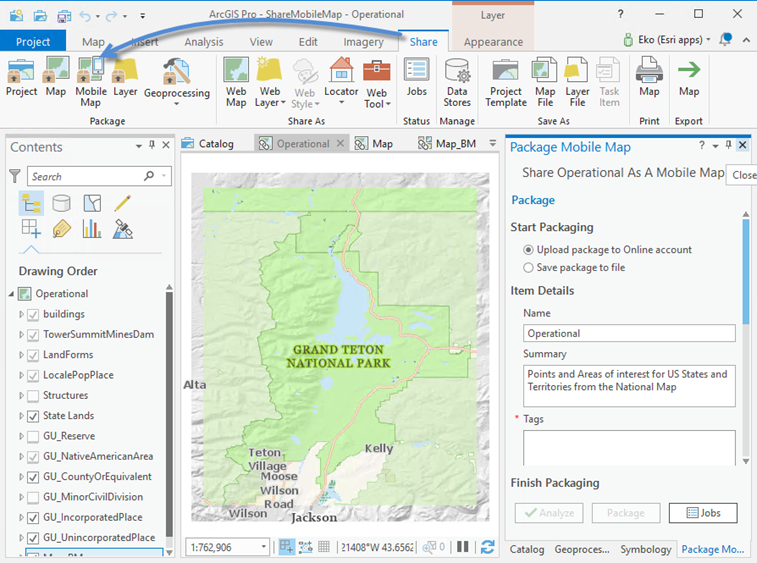Toggle LandForms layer checkbox
757x563 pixels.
click(33, 356)
